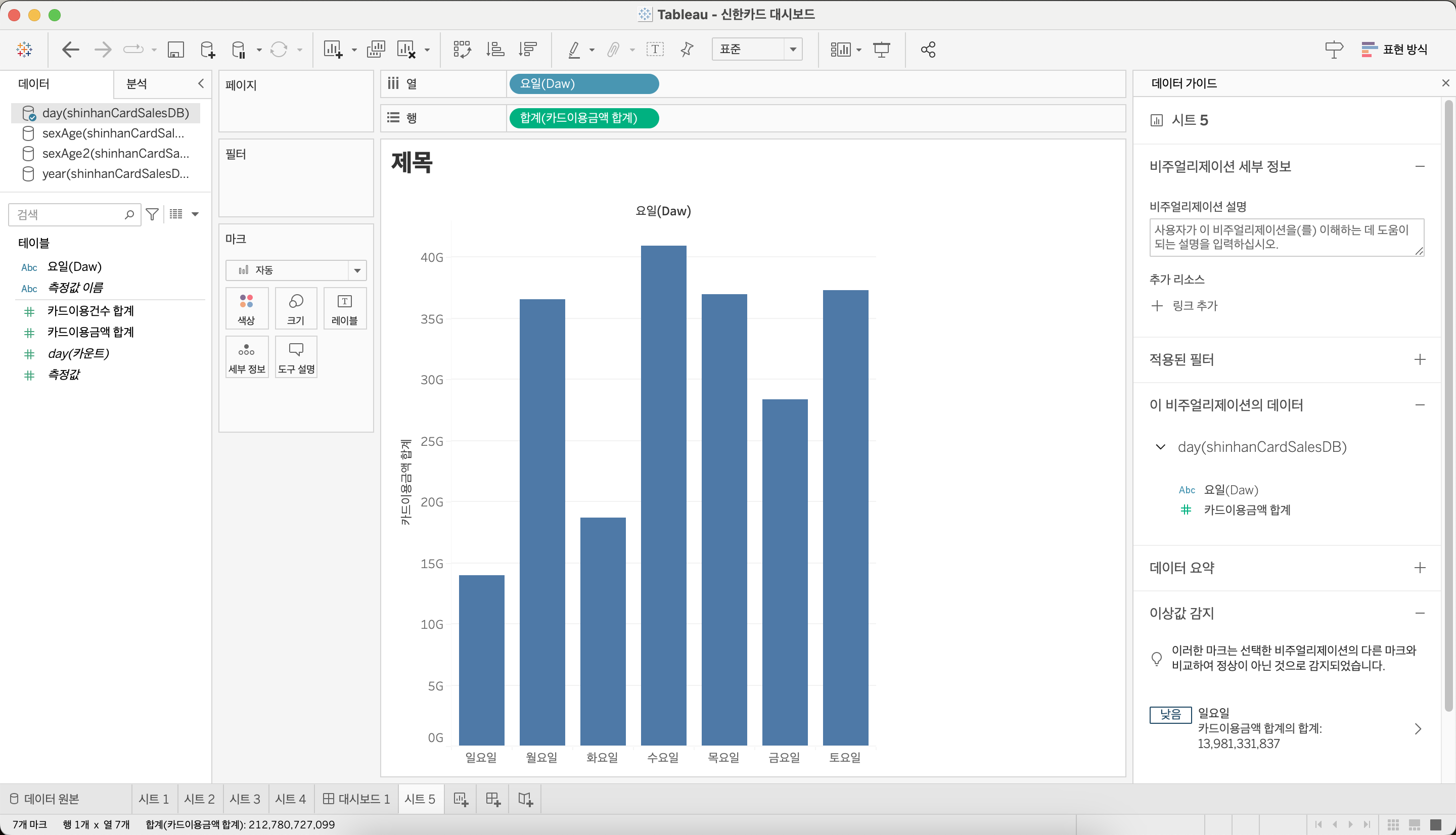The image size is (1456, 835).
Task: Open the 표준 fit dropdown
Action: click(756, 50)
